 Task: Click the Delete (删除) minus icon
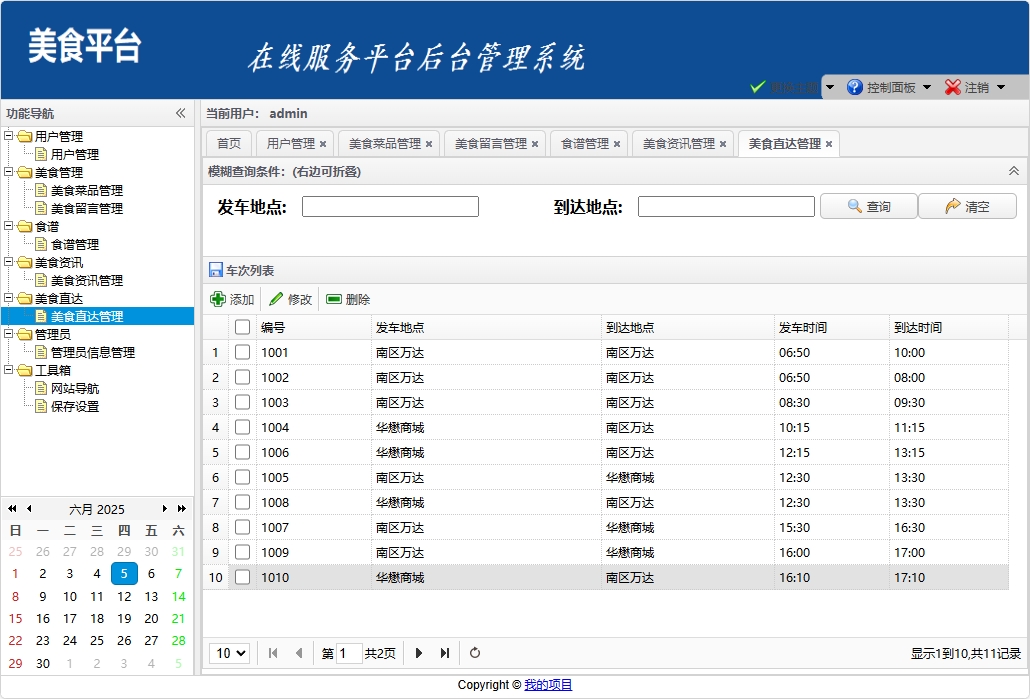pos(334,299)
